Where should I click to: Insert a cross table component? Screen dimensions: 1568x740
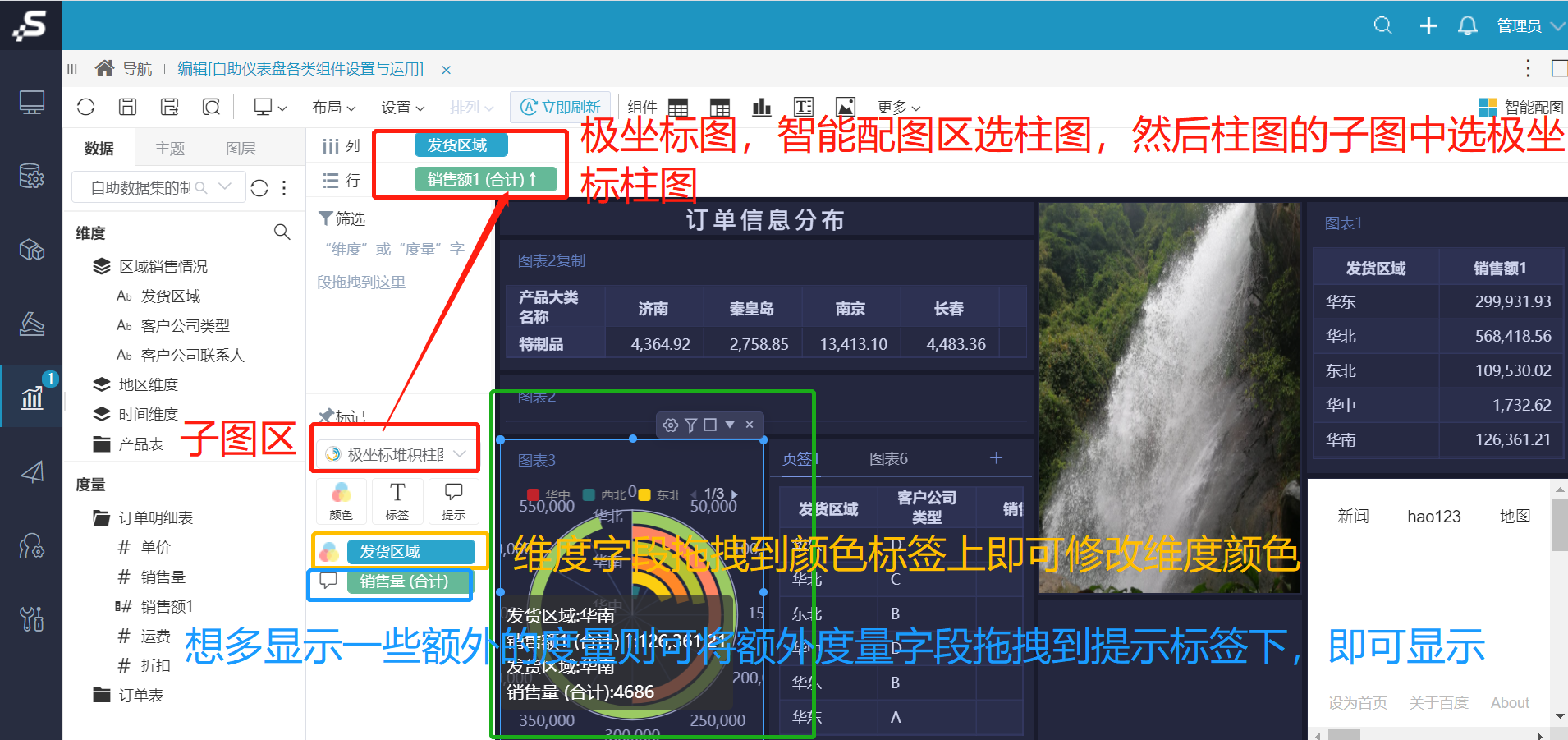click(720, 107)
